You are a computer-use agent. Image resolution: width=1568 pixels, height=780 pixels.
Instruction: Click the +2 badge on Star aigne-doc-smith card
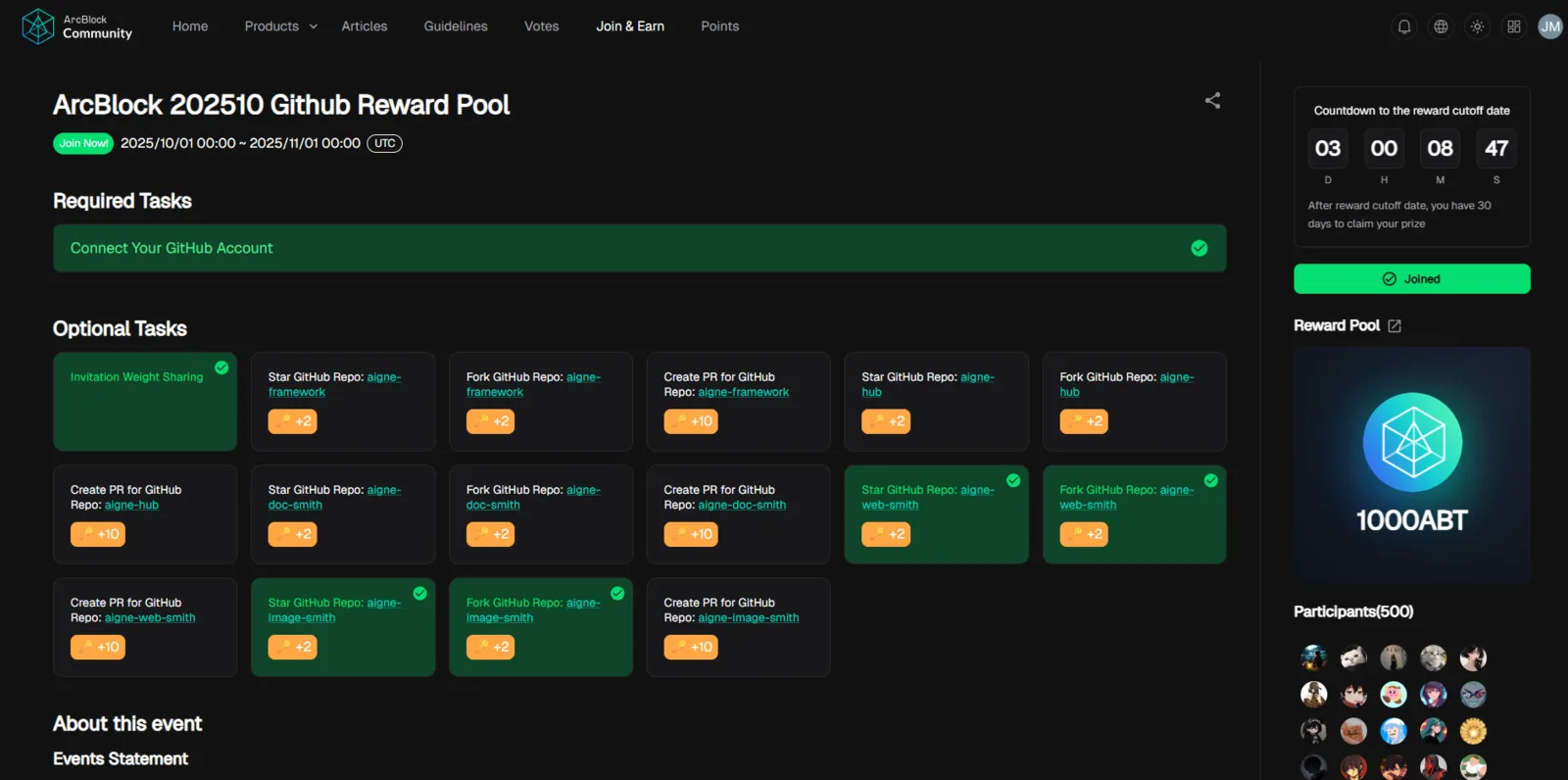[x=292, y=534]
